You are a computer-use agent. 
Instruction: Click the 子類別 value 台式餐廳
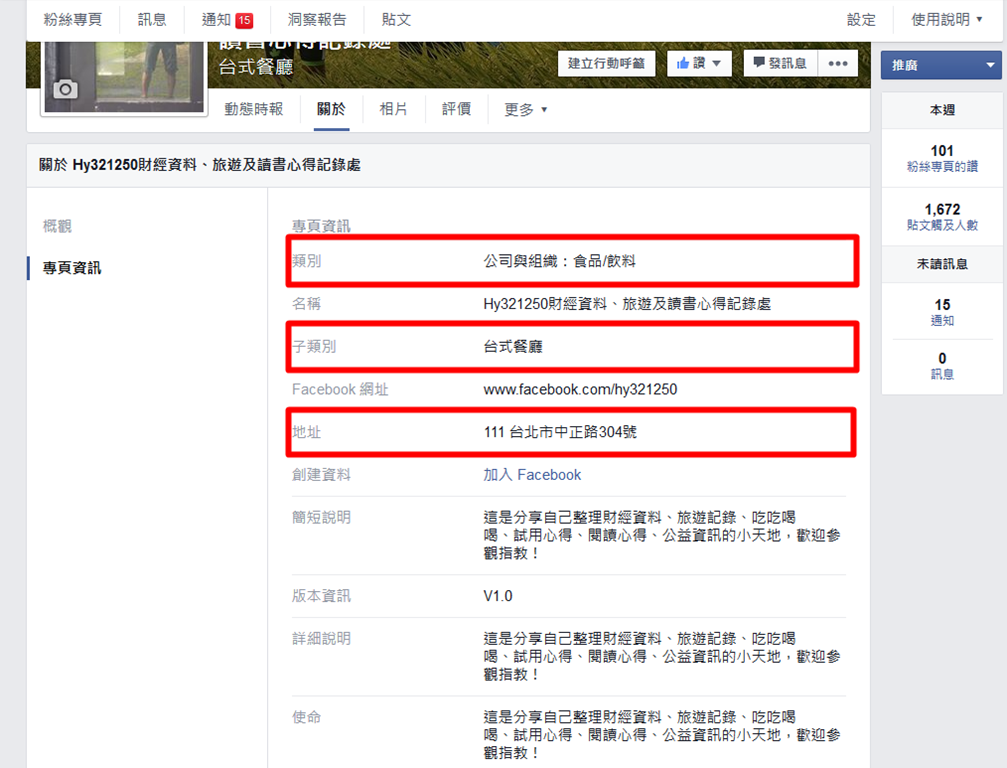click(513, 347)
